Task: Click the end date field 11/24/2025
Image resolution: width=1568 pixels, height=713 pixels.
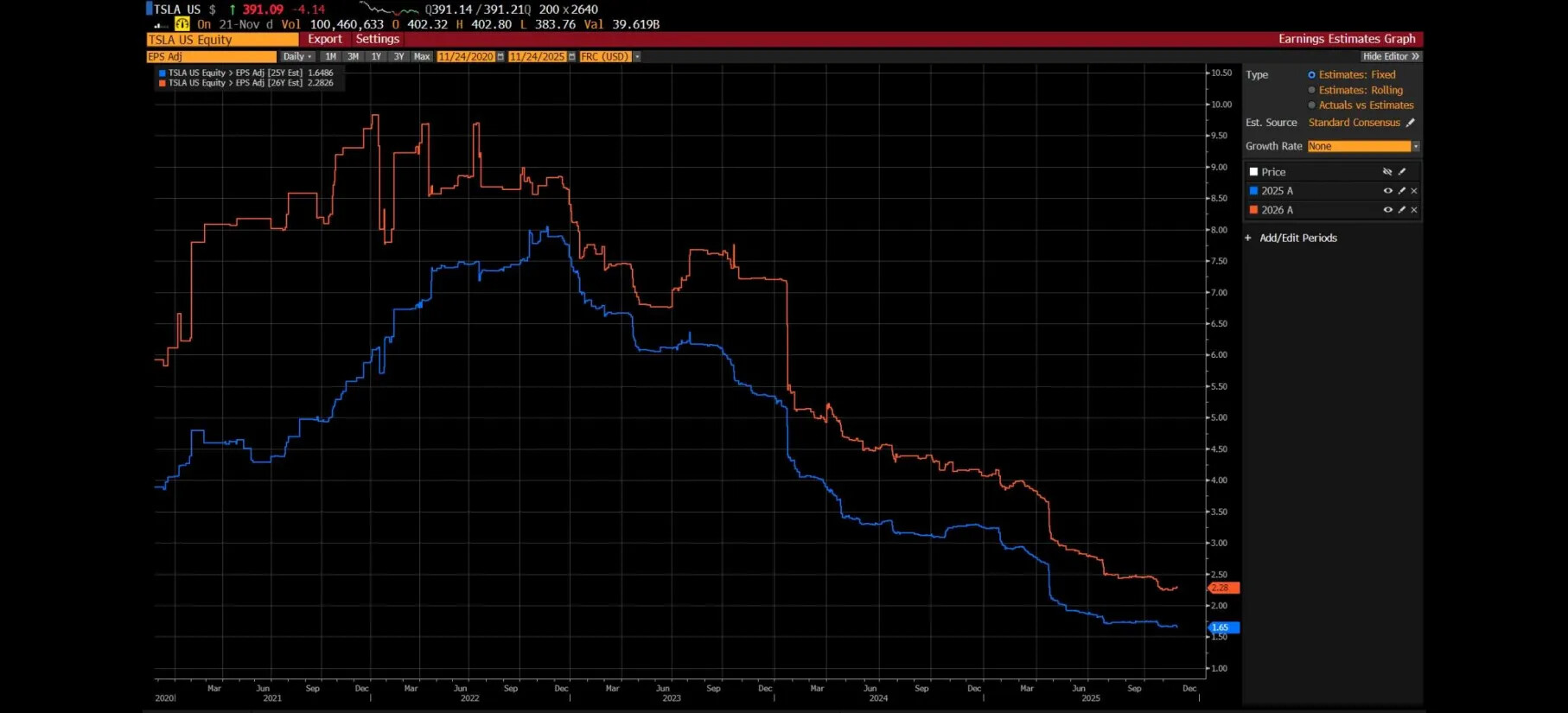Action: (537, 57)
